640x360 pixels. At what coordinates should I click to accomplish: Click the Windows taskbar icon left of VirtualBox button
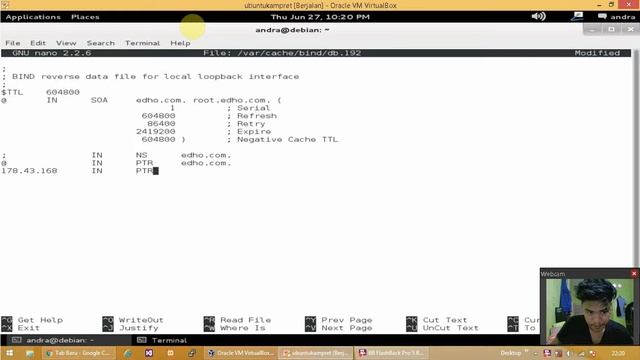[x=191, y=353]
